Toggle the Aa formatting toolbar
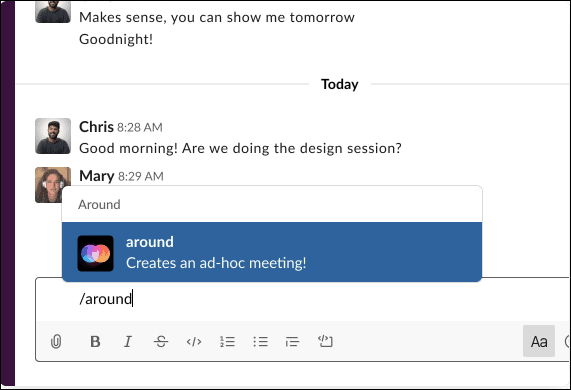 [x=539, y=341]
